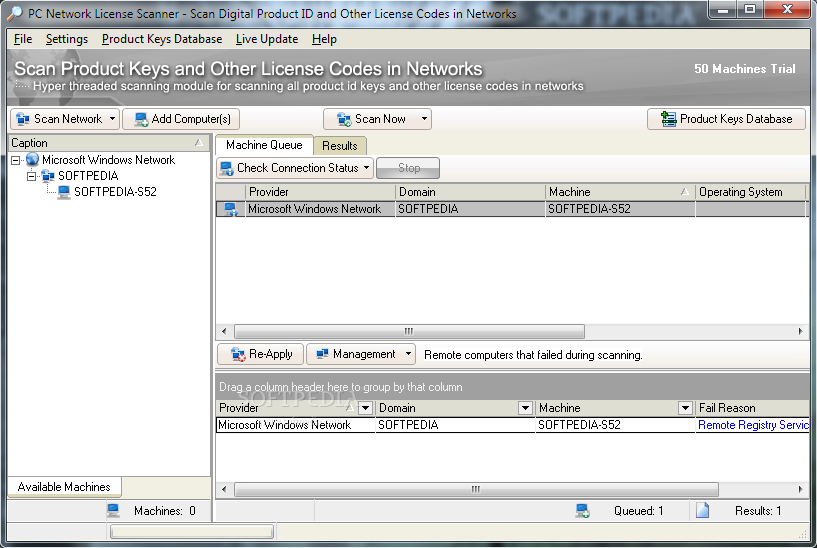
Task: Open the Provider column filter dropdown
Action: coord(365,408)
